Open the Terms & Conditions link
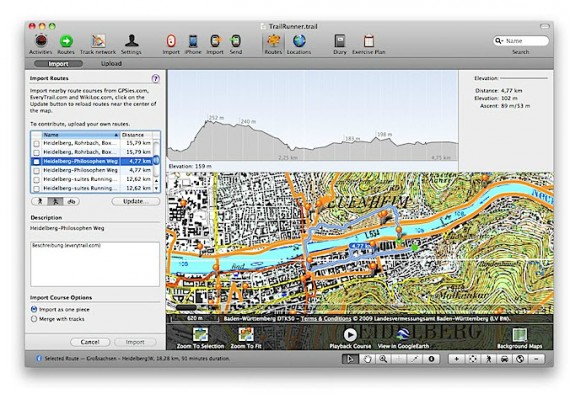This screenshot has width=570, height=394. [x=326, y=319]
